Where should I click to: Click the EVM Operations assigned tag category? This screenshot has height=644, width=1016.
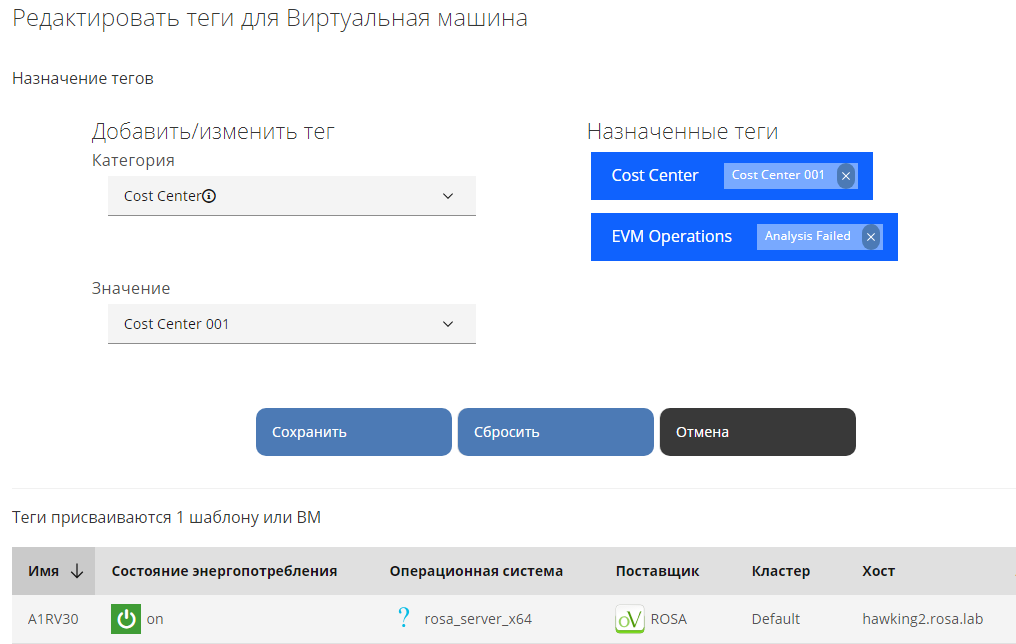point(672,237)
